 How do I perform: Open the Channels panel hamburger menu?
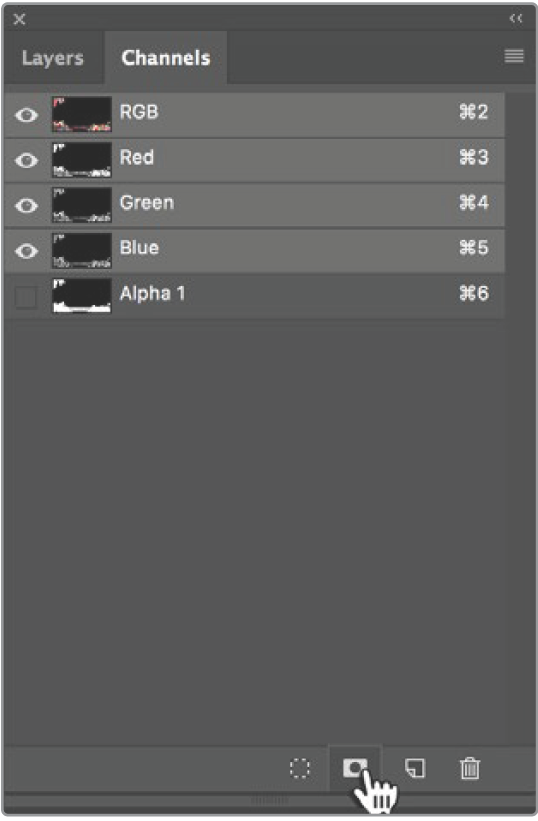point(514,56)
